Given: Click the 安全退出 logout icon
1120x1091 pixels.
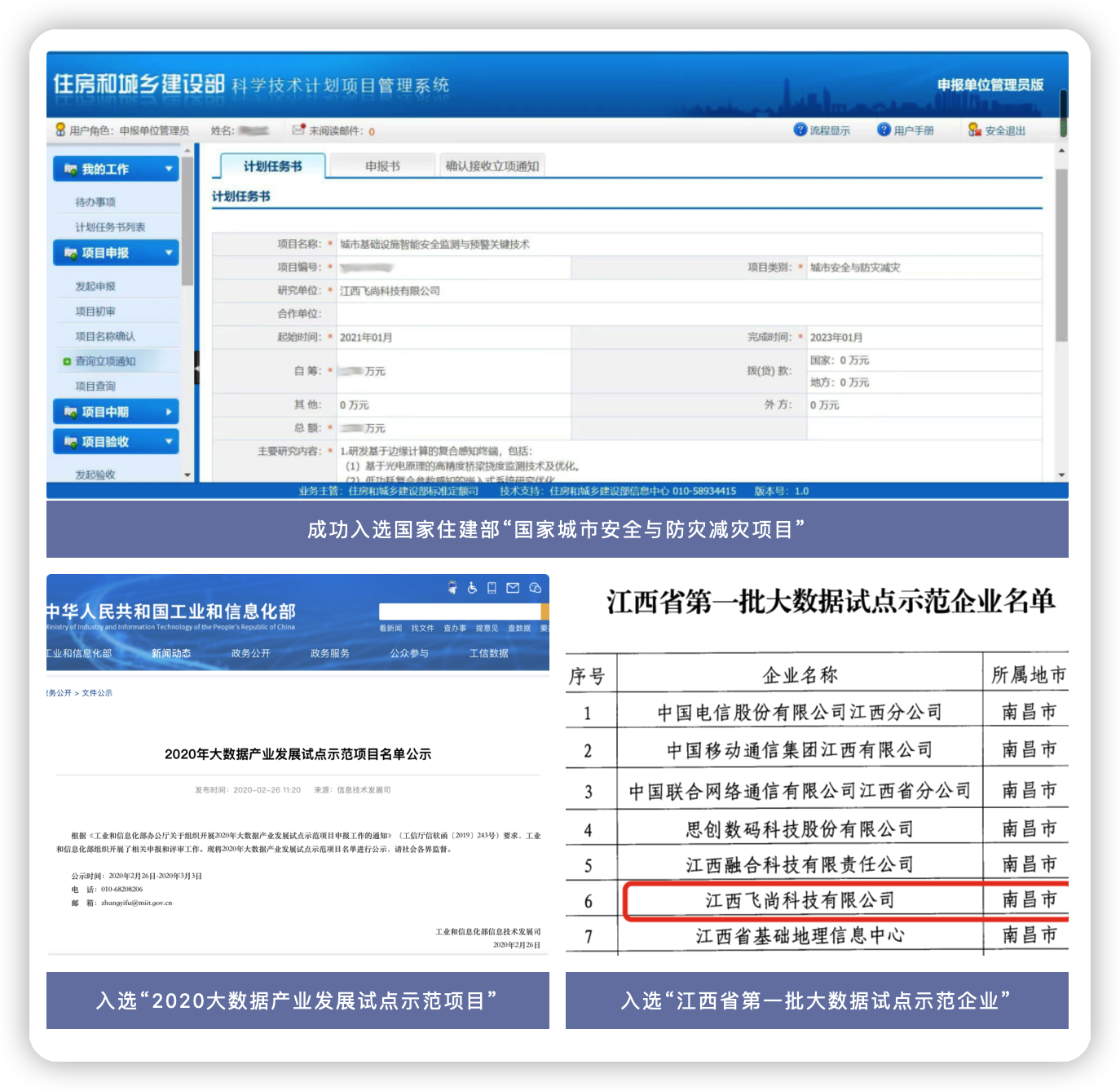Looking at the screenshot, I should click(975, 130).
